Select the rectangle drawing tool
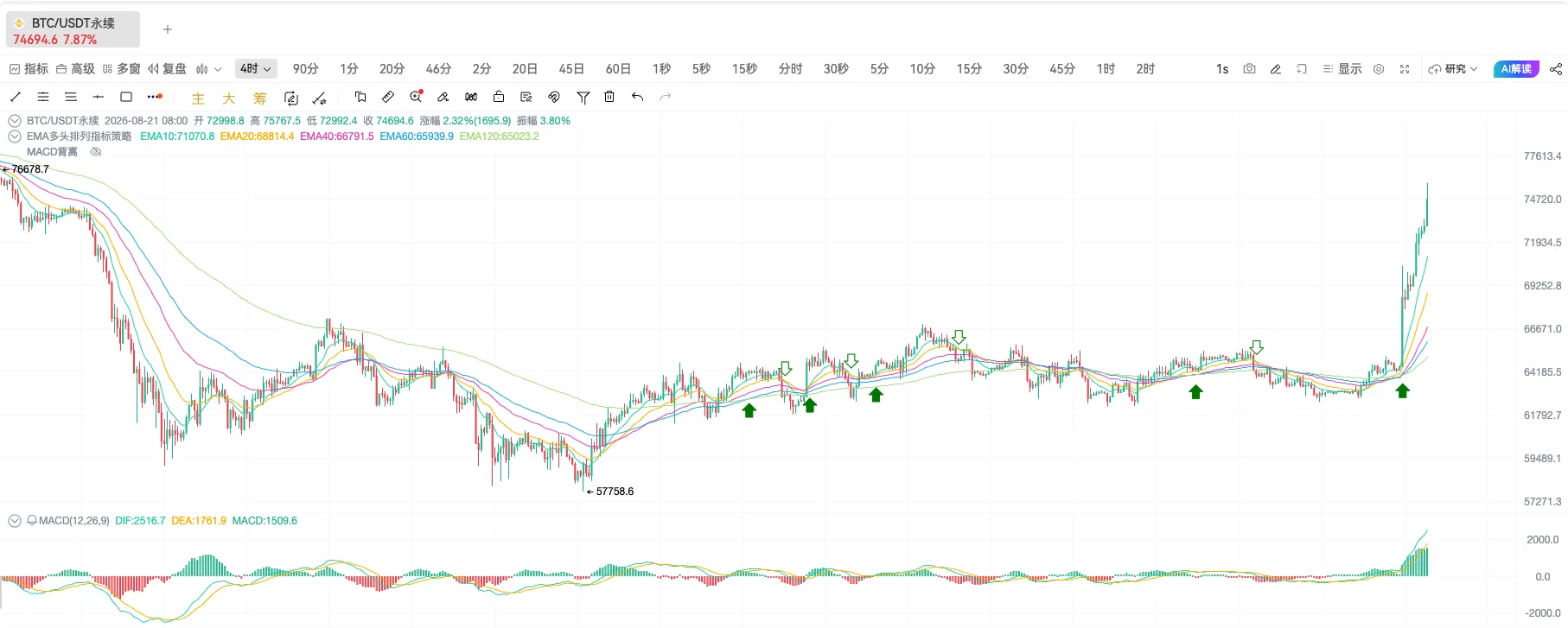1568x628 pixels. (126, 97)
